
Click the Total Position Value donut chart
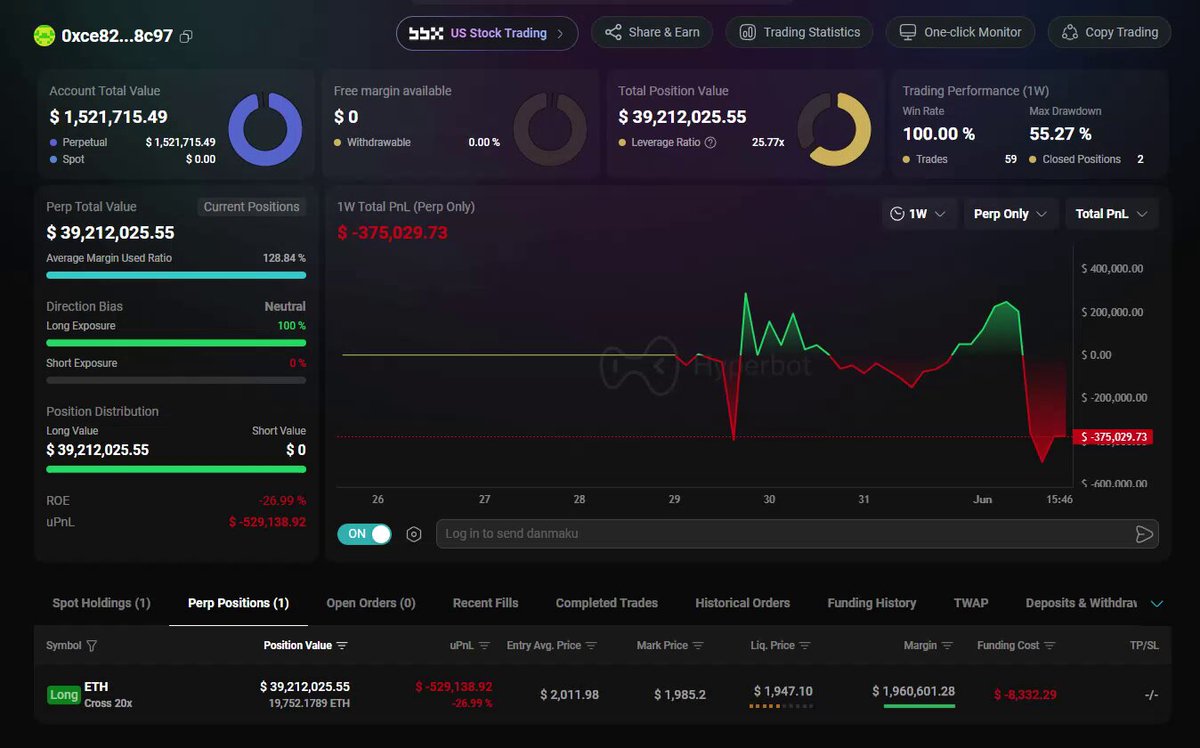coord(833,130)
